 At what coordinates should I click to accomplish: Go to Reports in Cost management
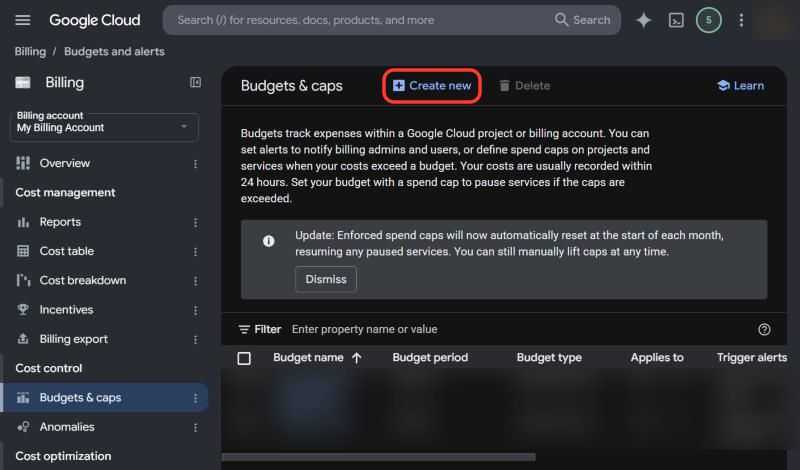pos(60,222)
